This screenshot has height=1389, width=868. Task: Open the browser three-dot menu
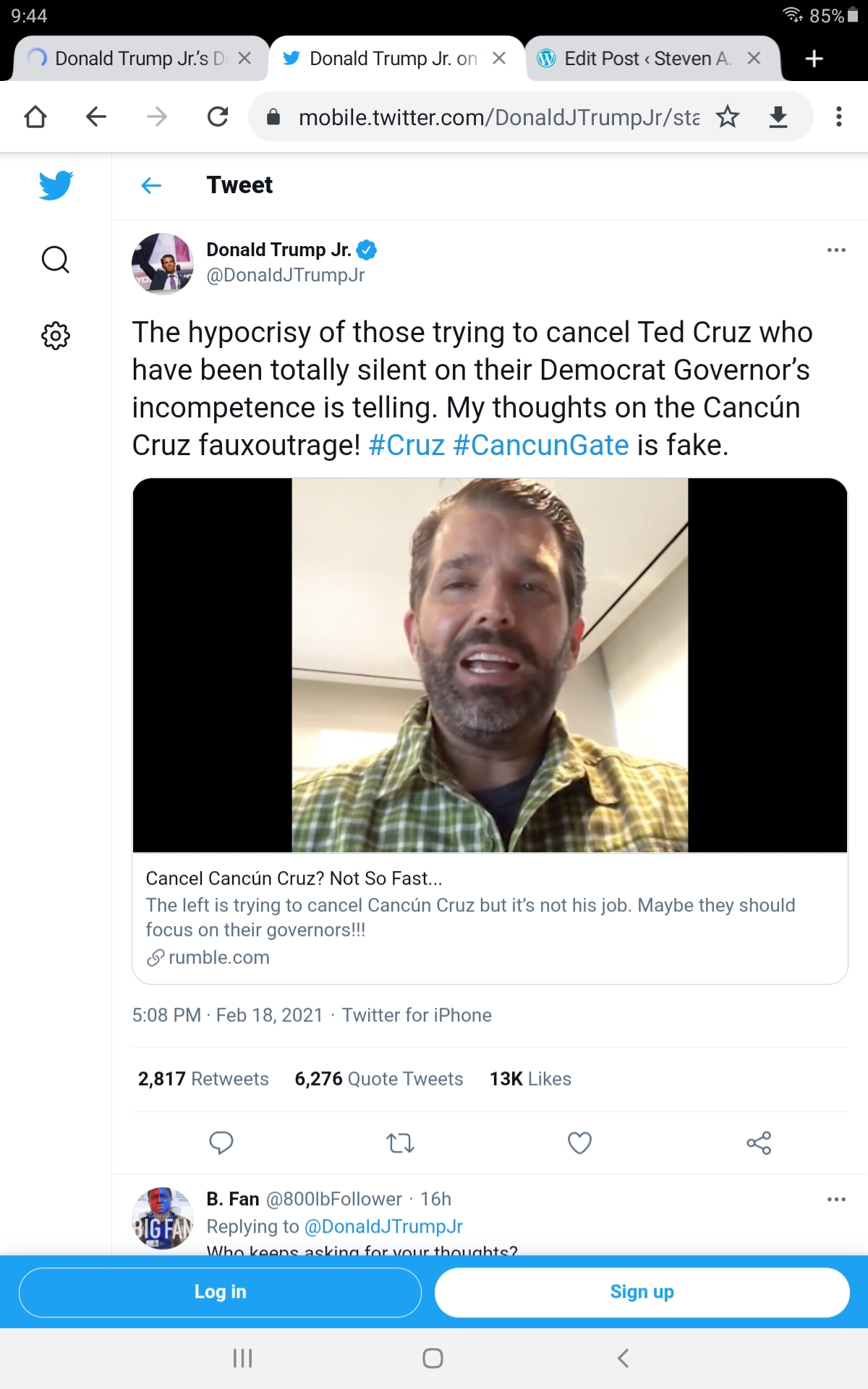(x=839, y=116)
